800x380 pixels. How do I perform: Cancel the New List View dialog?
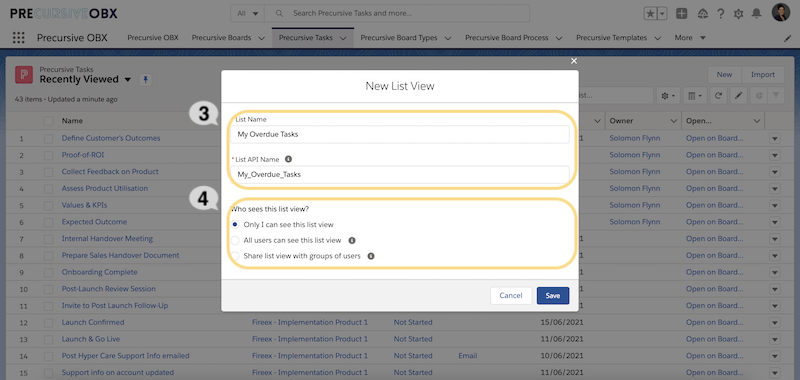[511, 296]
